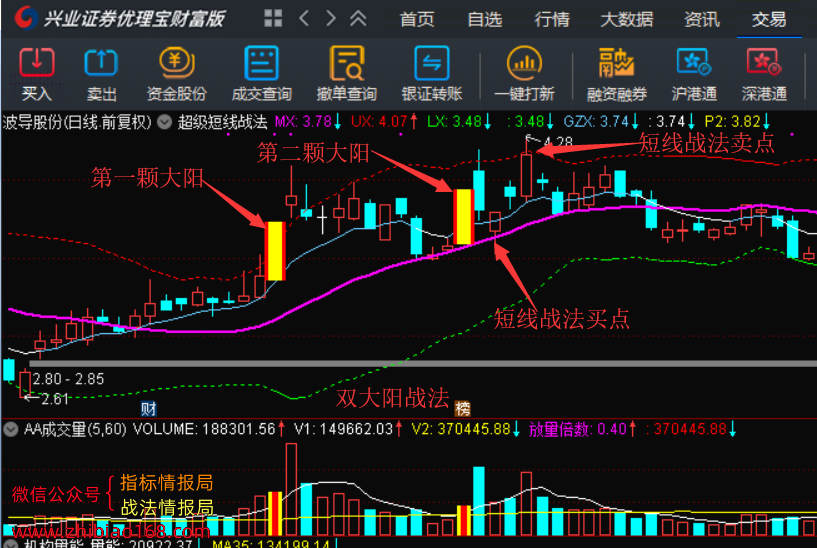Click the grid layout icon
817x548 pixels.
(x=273, y=18)
